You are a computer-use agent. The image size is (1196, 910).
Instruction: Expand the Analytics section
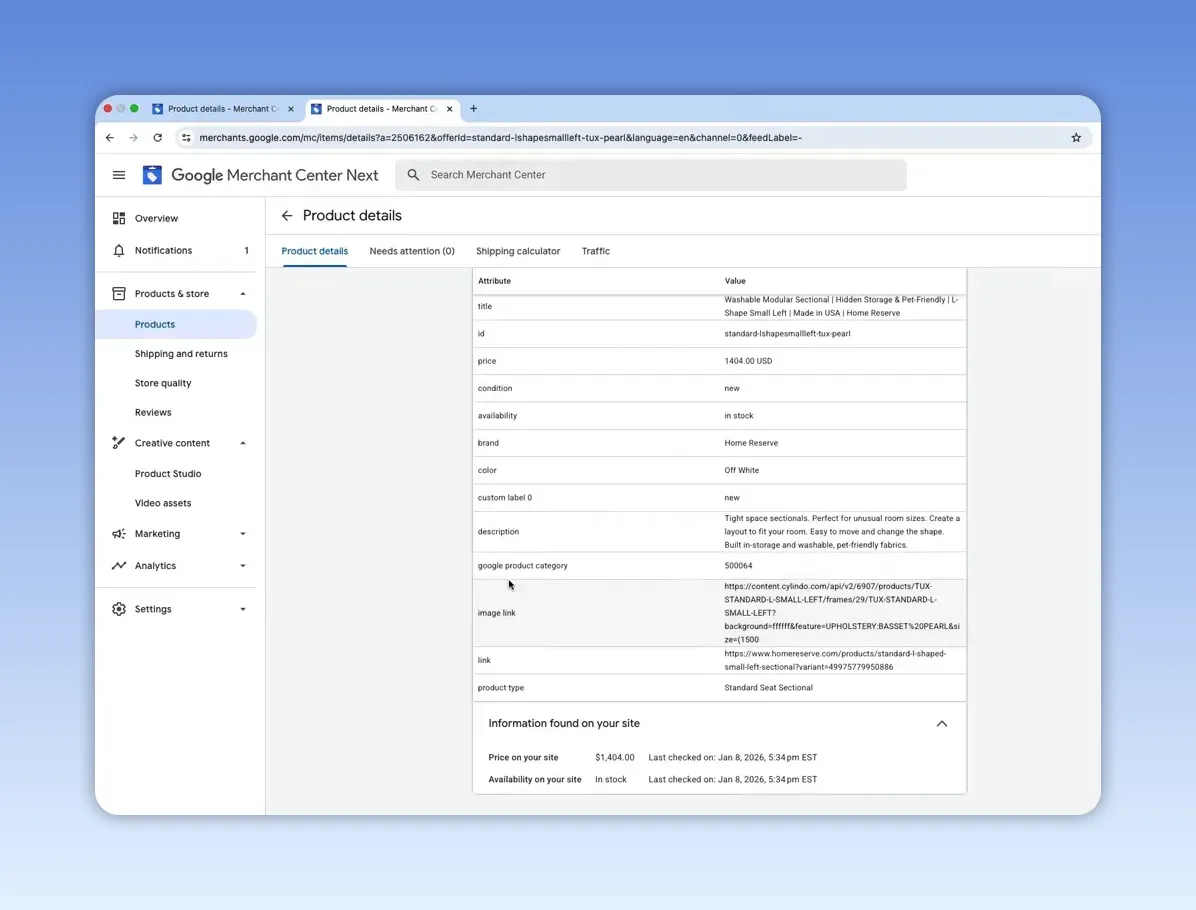pyautogui.click(x=243, y=566)
